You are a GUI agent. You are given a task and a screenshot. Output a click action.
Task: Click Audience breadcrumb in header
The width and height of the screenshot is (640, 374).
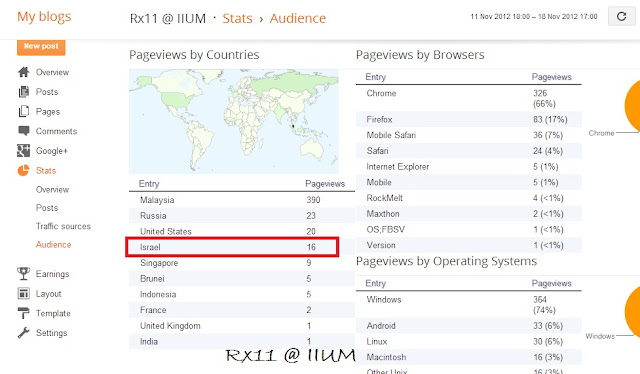click(x=298, y=18)
